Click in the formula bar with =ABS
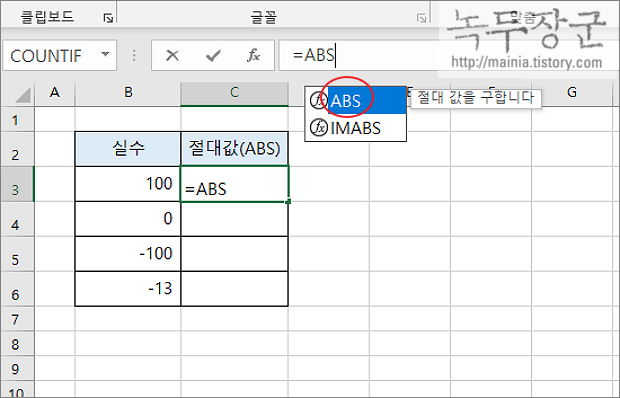Image resolution: width=620 pixels, height=398 pixels. pyautogui.click(x=360, y=55)
